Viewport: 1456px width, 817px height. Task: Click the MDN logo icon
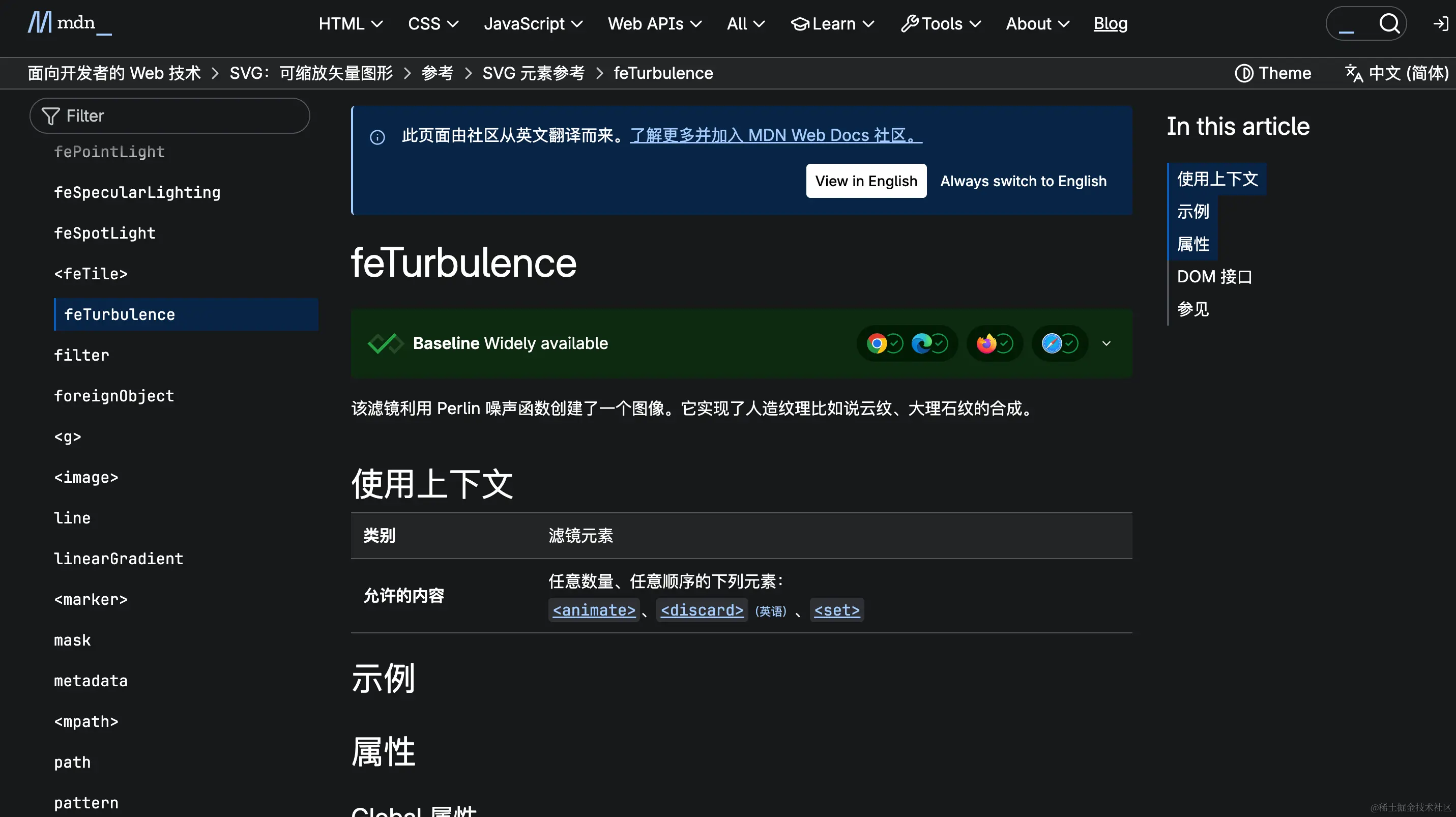40,22
